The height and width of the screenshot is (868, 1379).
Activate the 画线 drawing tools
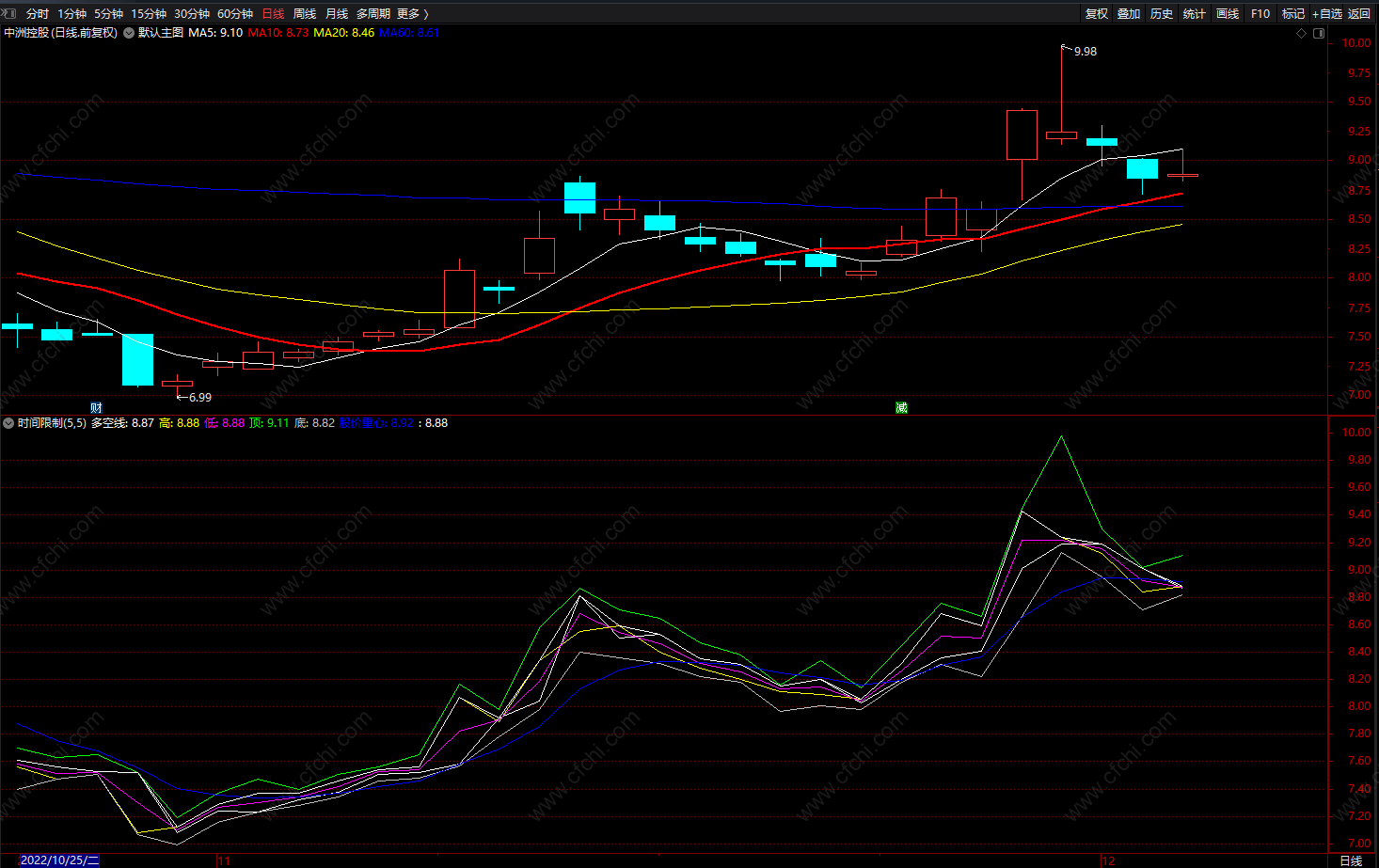pyautogui.click(x=1228, y=13)
